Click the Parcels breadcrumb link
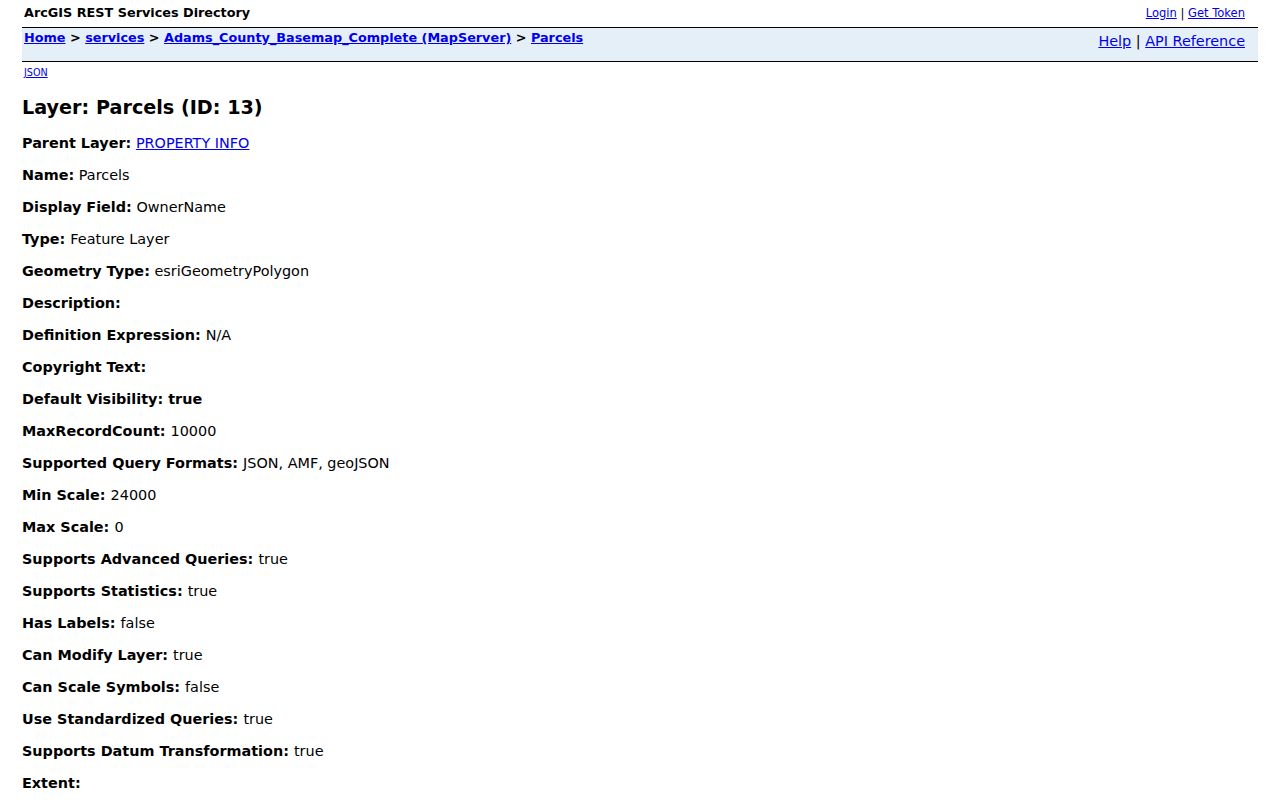This screenshot has height=800, width=1280. pos(557,38)
